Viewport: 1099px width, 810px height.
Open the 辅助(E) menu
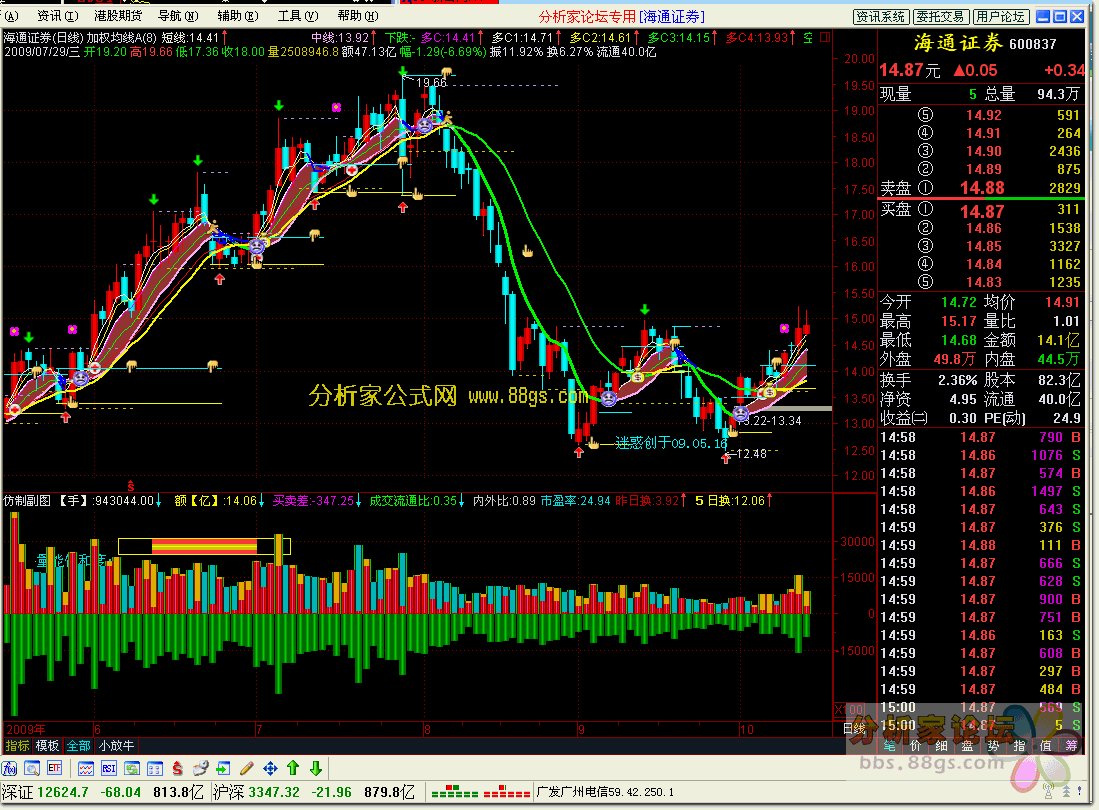pos(238,15)
